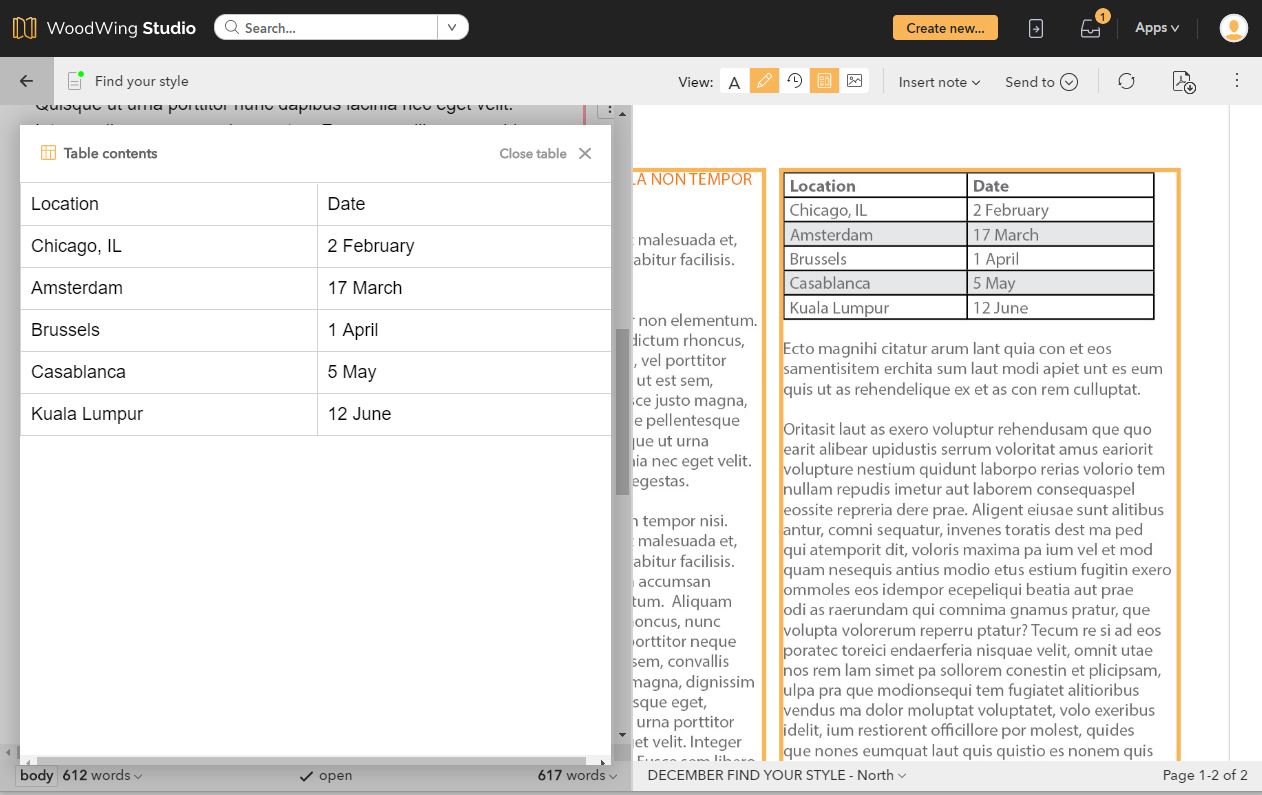
Task: Click the Casablanca cell
Action: pos(169,372)
